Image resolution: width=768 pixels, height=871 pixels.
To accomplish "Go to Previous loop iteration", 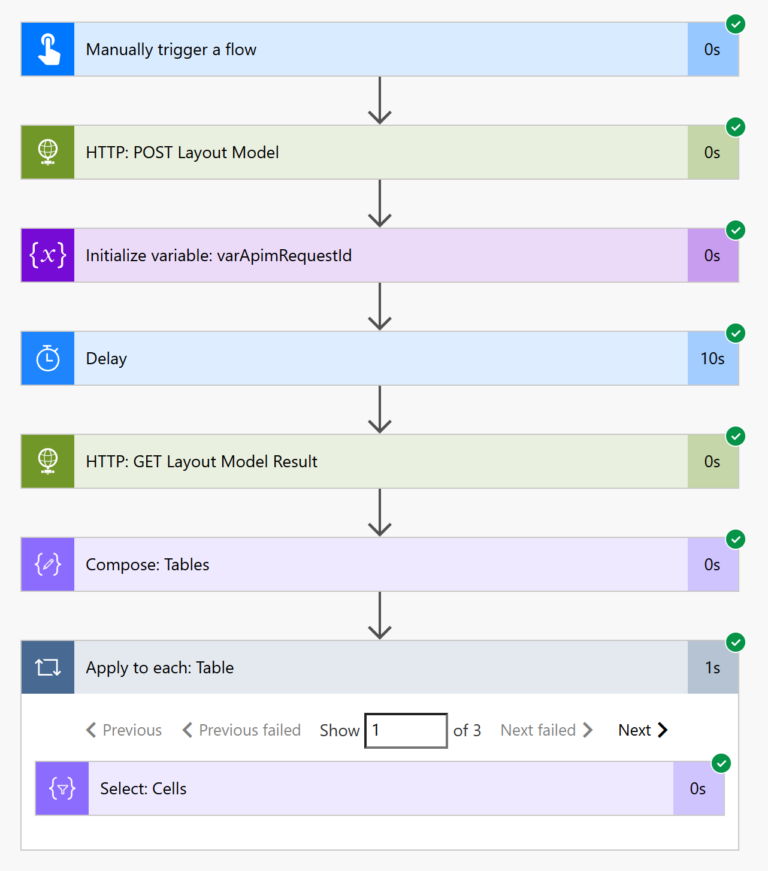I will 124,730.
